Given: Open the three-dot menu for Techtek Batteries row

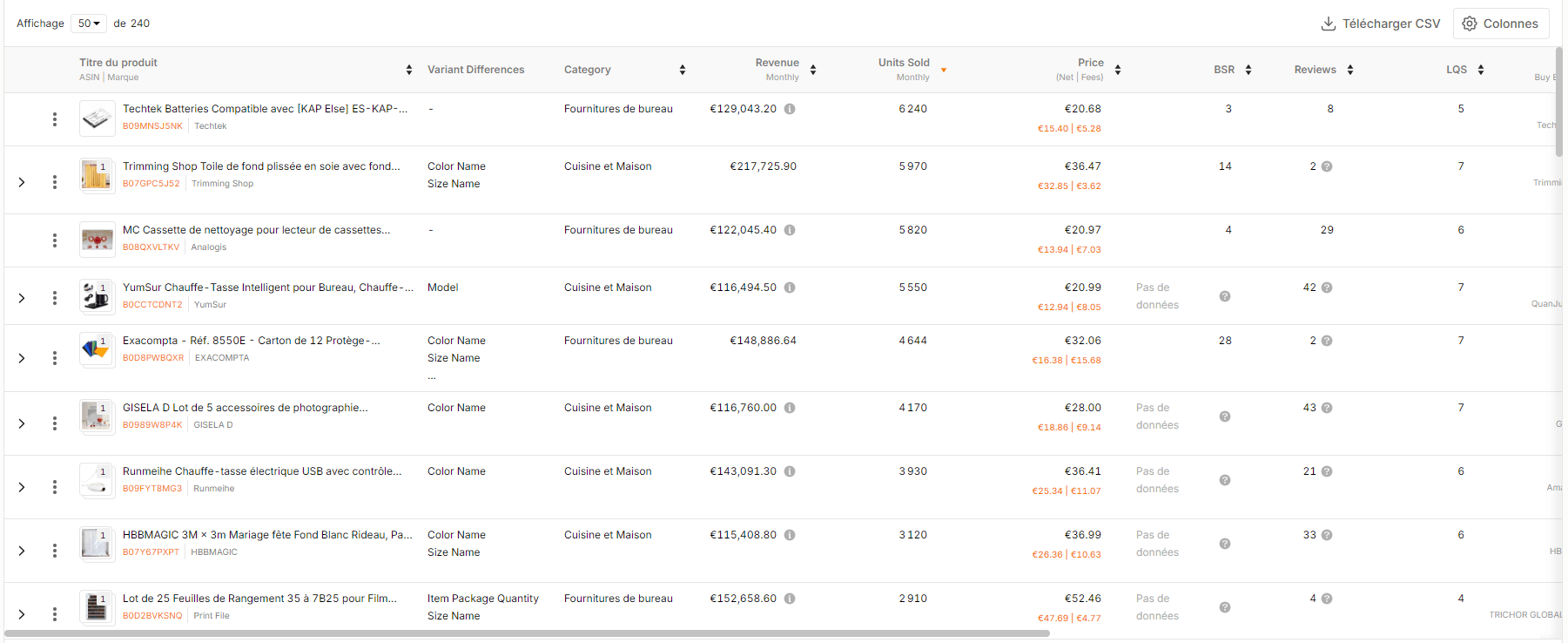Looking at the screenshot, I should point(55,119).
